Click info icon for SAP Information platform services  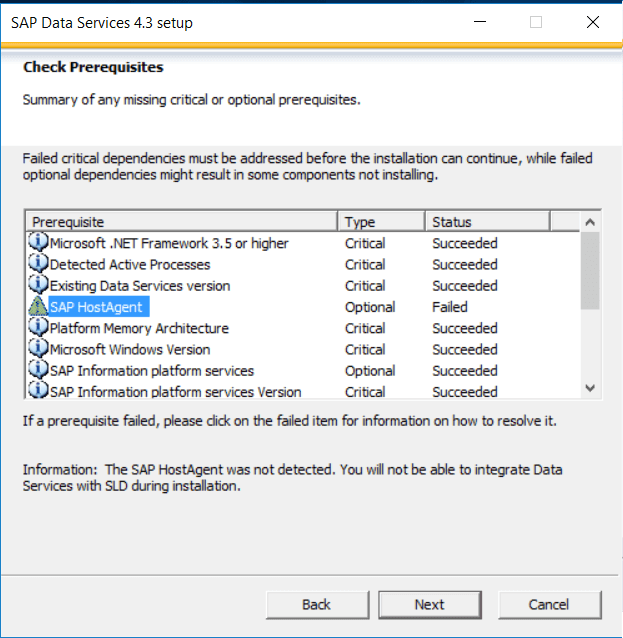[38, 369]
